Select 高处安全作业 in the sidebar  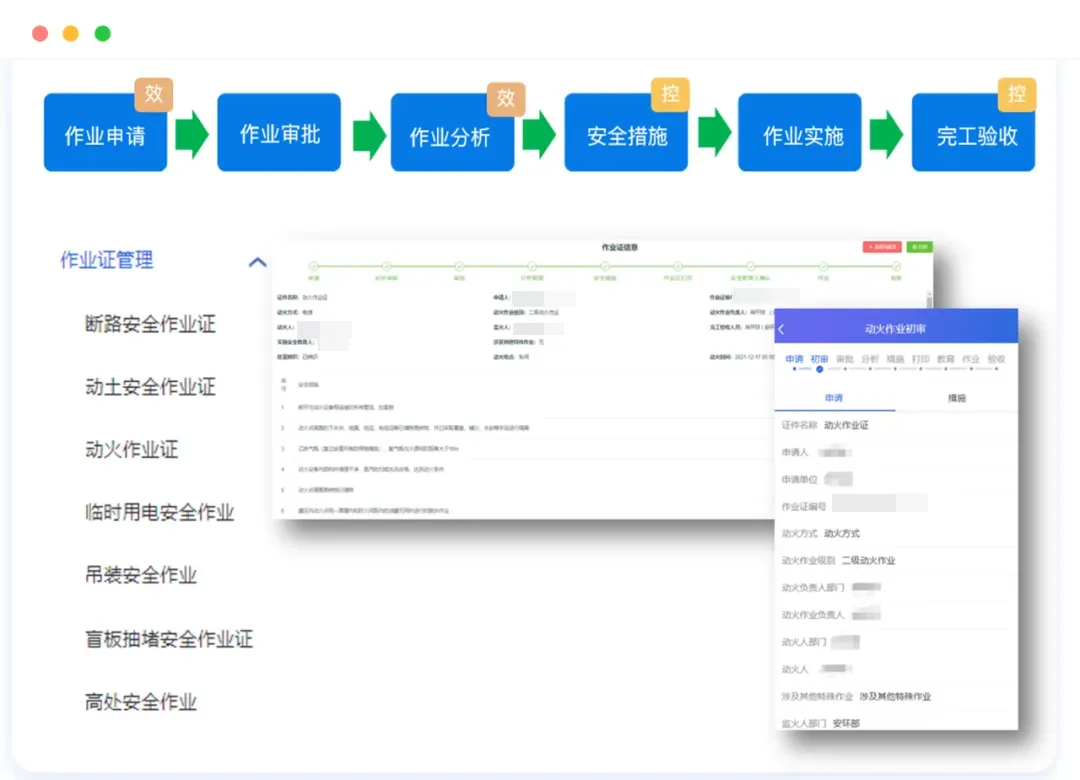(141, 701)
